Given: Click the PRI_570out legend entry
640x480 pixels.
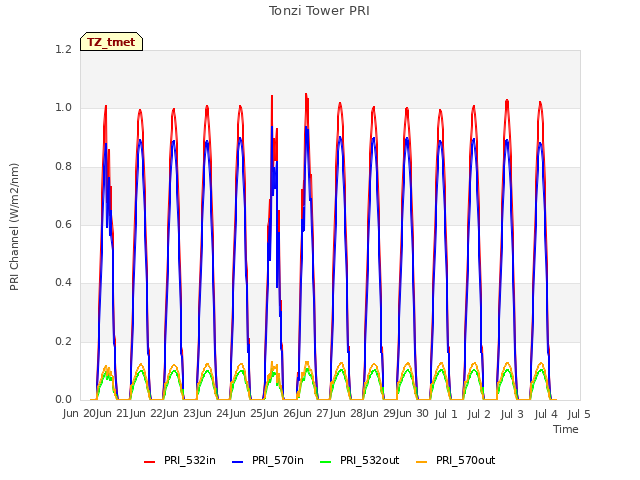Looking at the screenshot, I should point(456,461).
